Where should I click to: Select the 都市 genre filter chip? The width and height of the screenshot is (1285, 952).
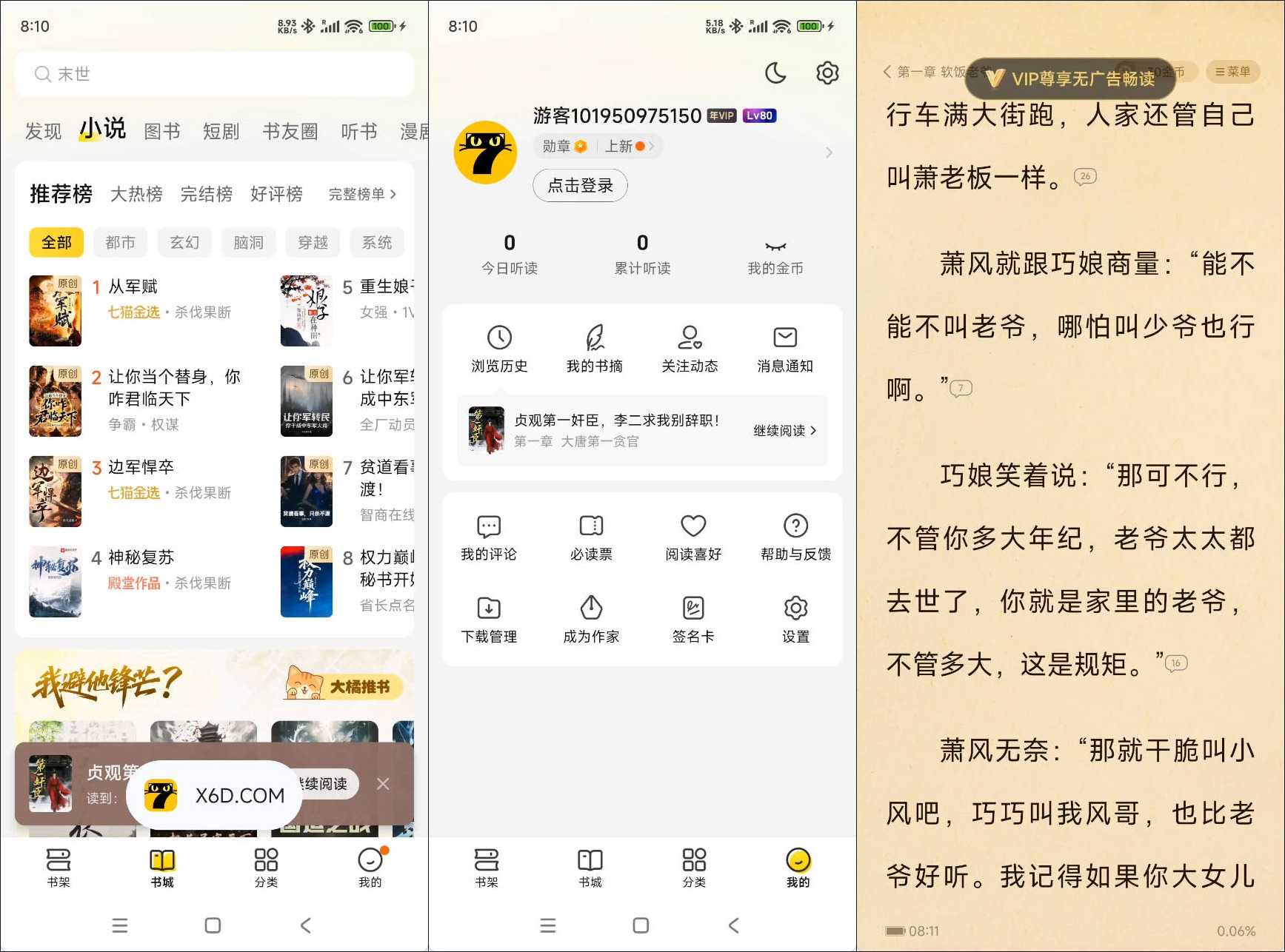[x=120, y=242]
